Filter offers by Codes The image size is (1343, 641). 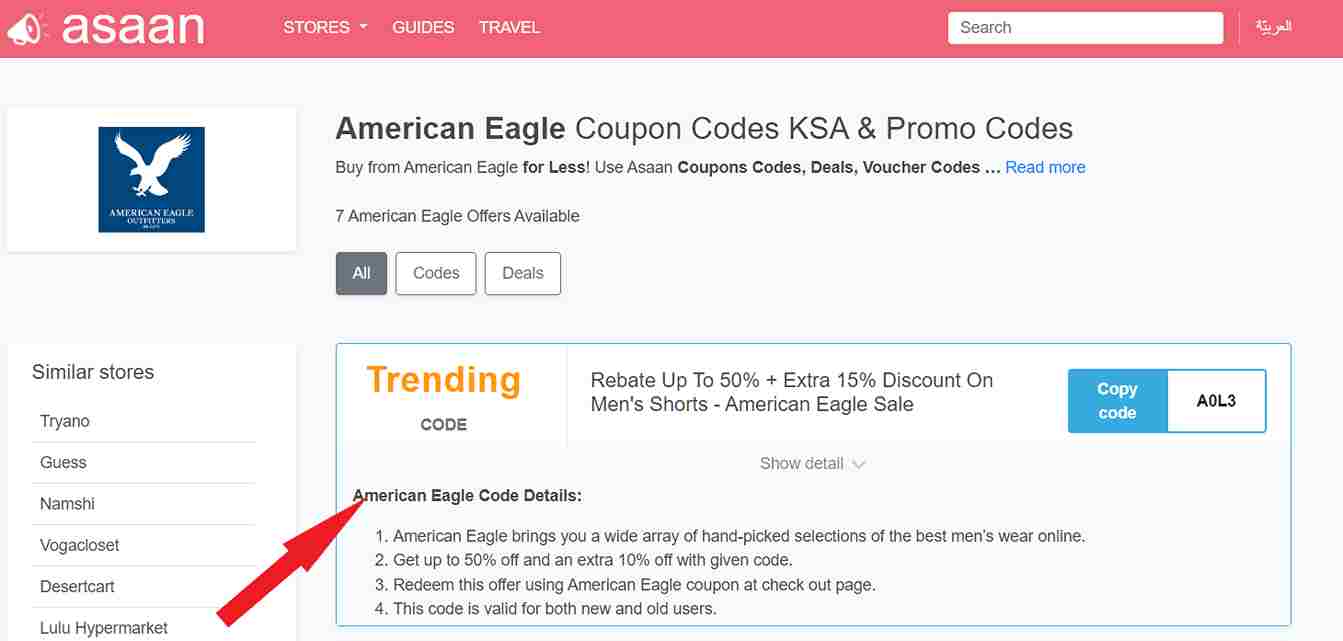point(436,273)
